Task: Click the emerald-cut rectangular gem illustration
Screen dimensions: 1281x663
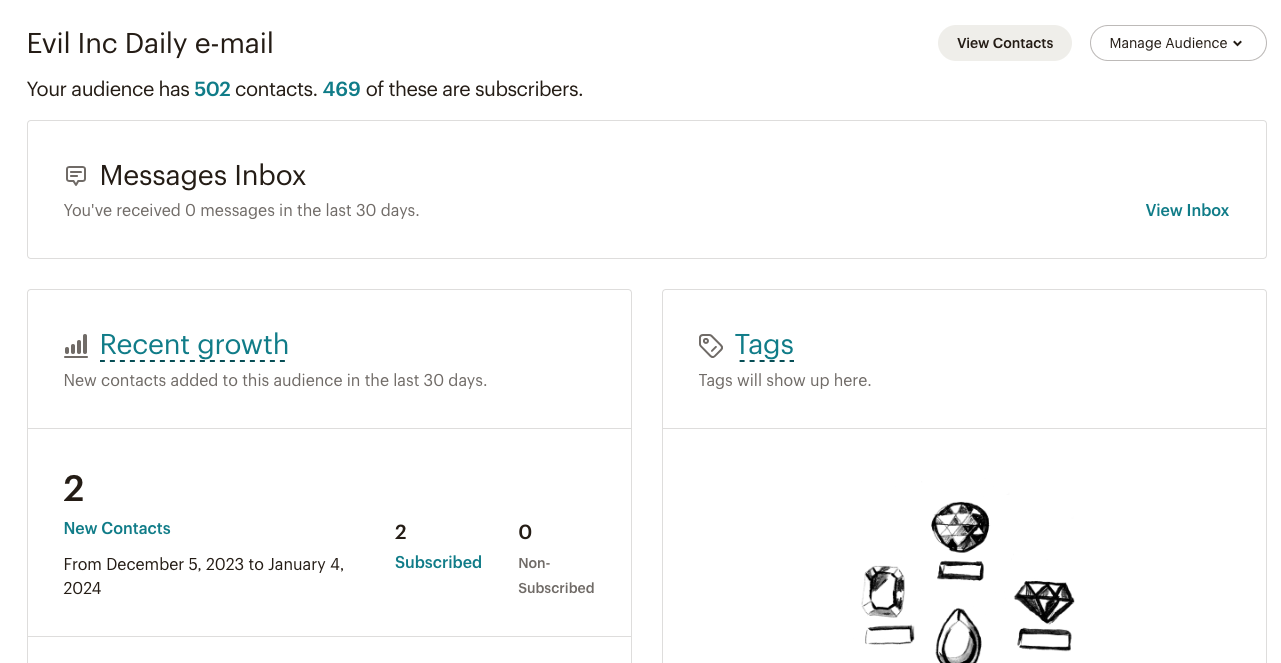Action: (884, 591)
